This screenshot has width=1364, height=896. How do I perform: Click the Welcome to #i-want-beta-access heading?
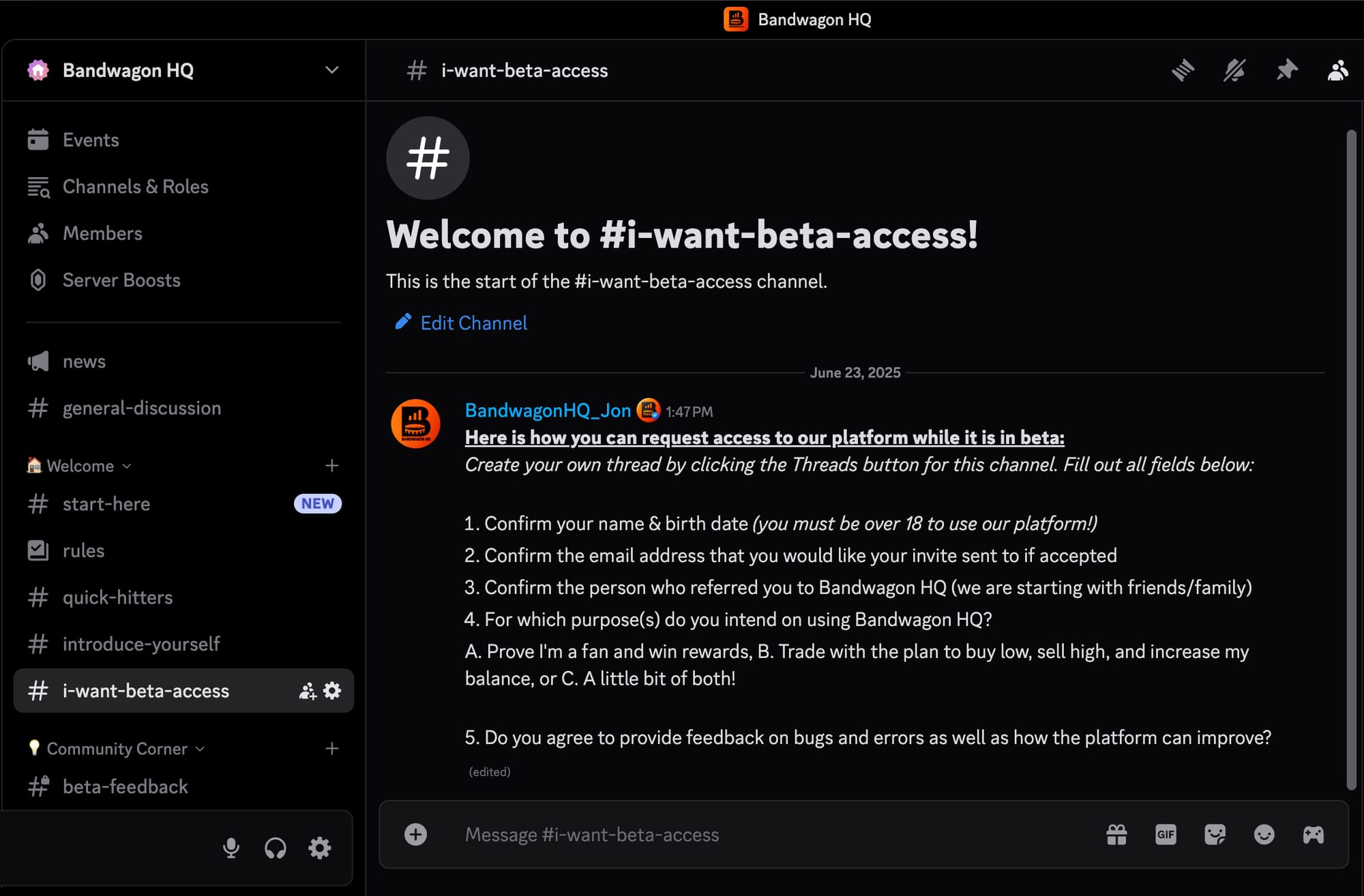[682, 235]
